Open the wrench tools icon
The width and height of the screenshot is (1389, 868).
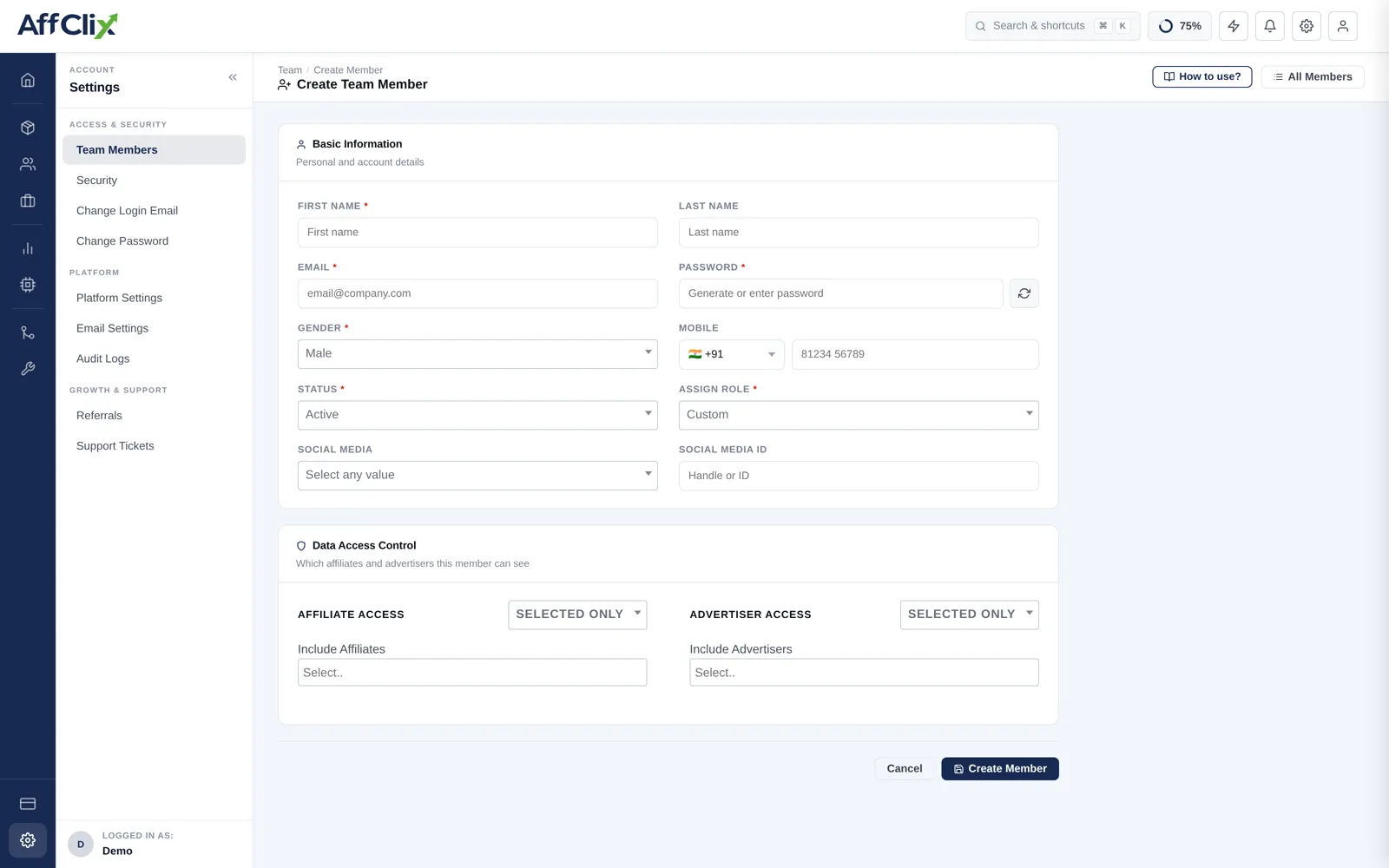[28, 369]
